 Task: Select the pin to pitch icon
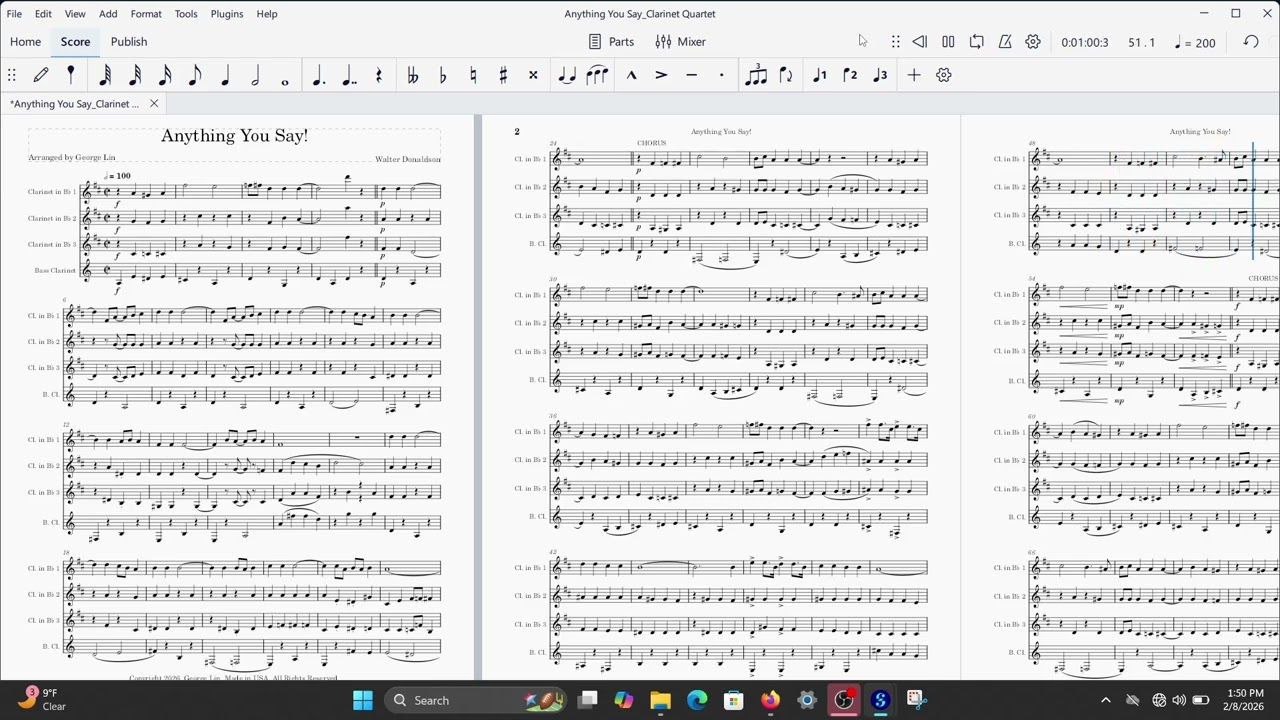coord(71,75)
